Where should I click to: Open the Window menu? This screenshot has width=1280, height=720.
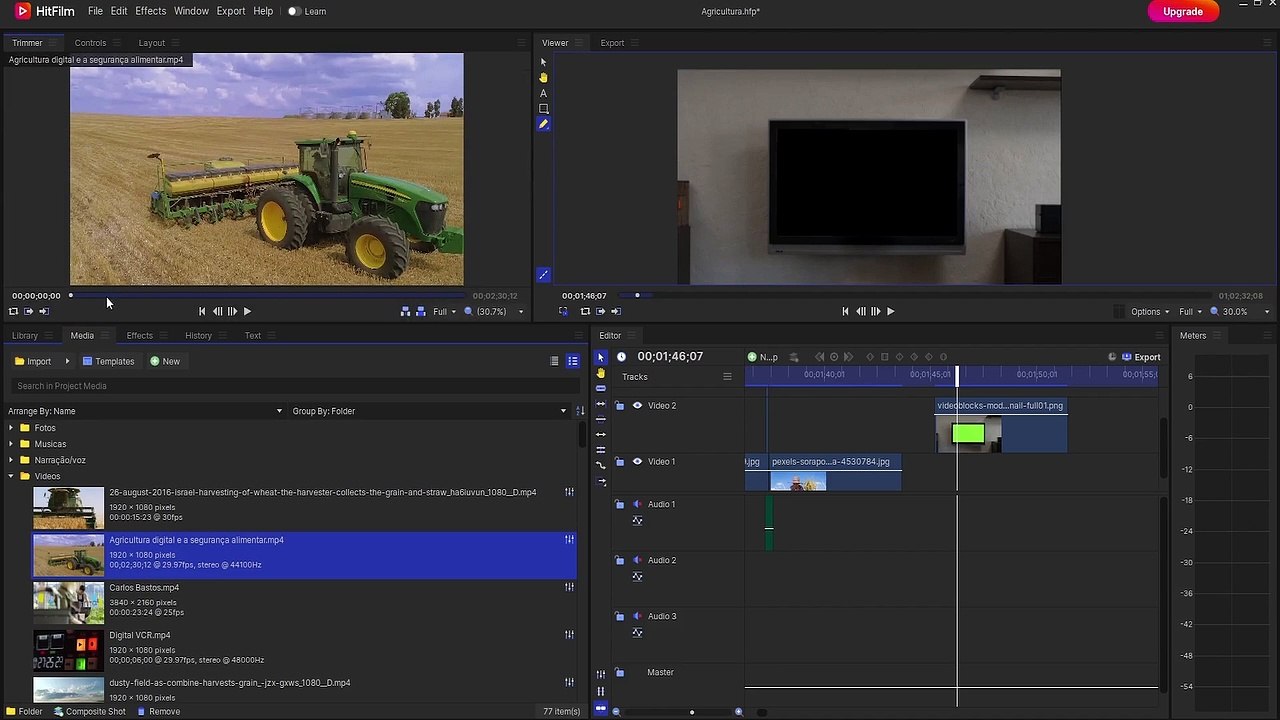point(191,11)
